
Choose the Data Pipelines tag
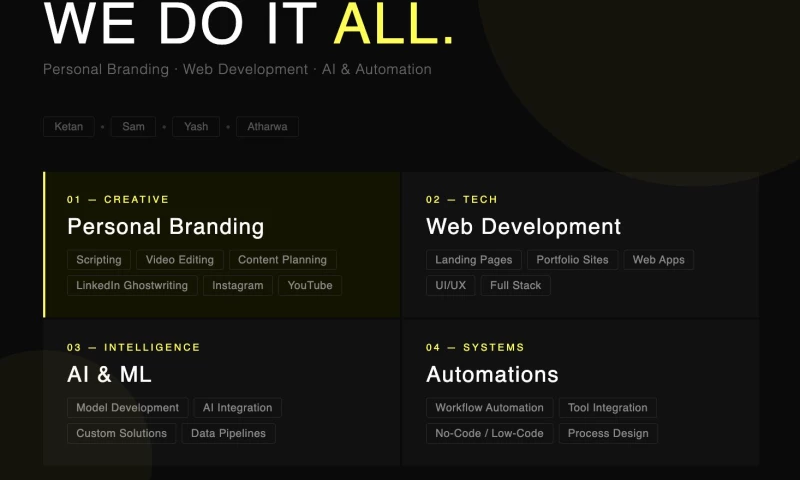(229, 433)
